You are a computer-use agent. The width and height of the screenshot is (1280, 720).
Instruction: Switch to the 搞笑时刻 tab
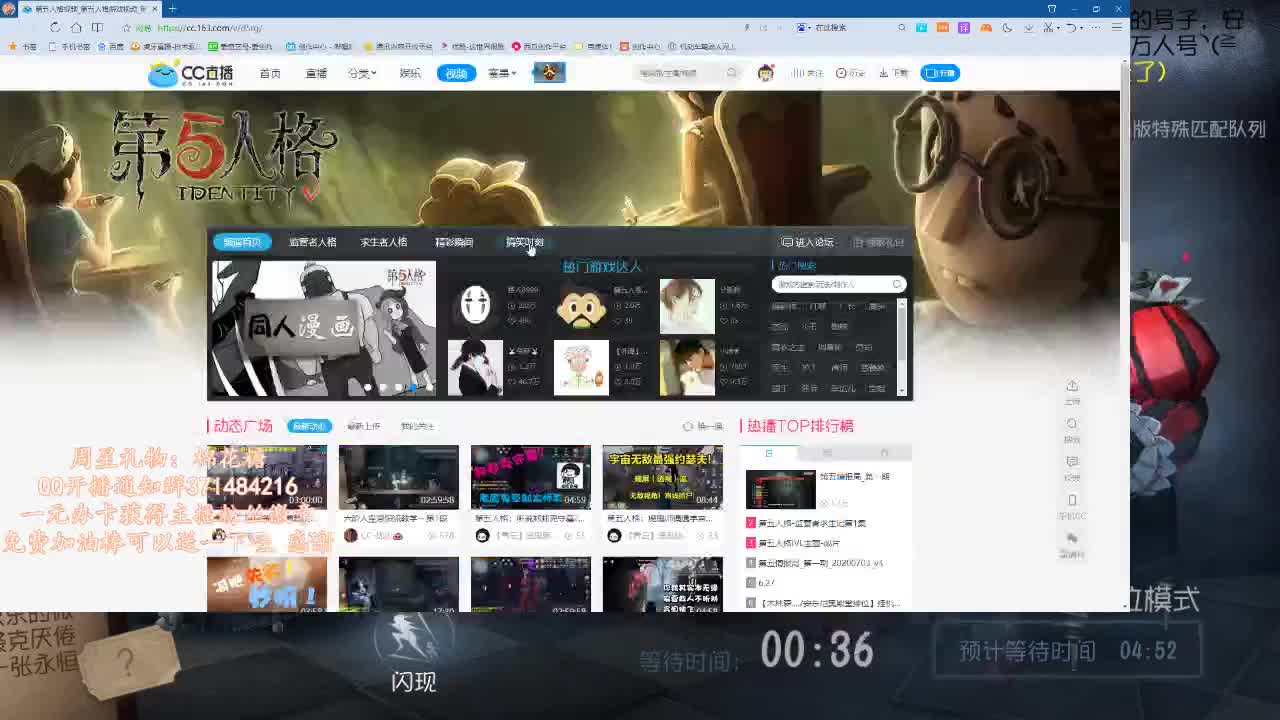tap(525, 242)
